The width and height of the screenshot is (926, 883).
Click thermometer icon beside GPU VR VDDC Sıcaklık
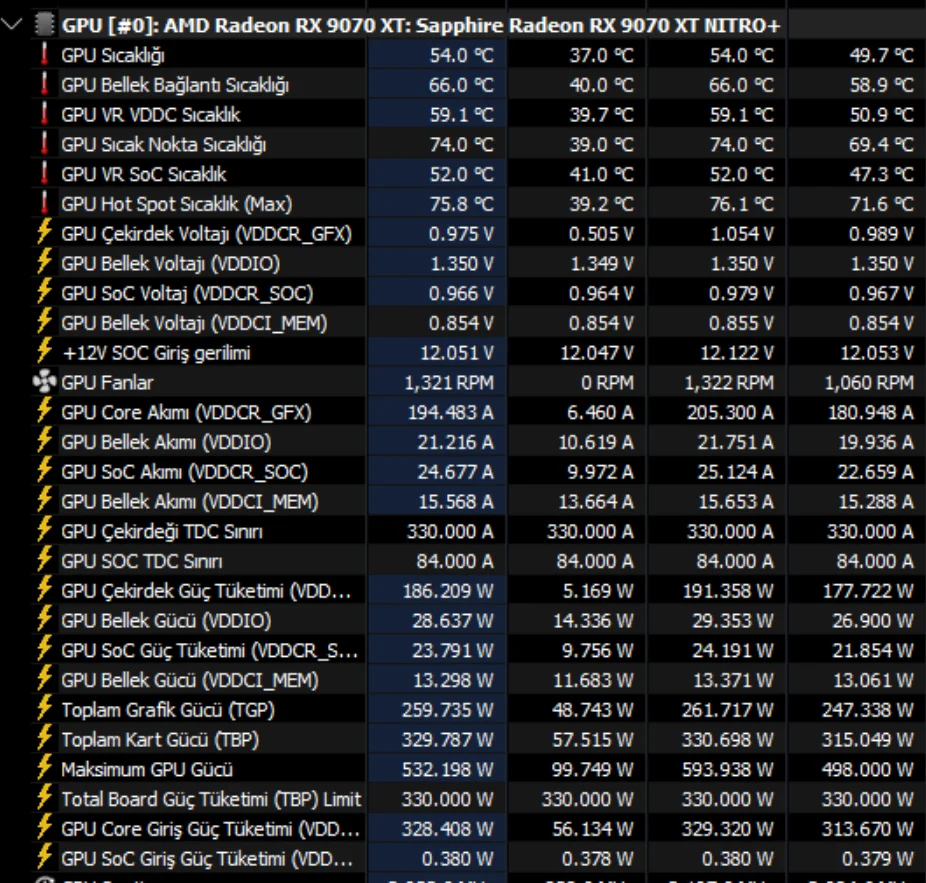pos(44,113)
